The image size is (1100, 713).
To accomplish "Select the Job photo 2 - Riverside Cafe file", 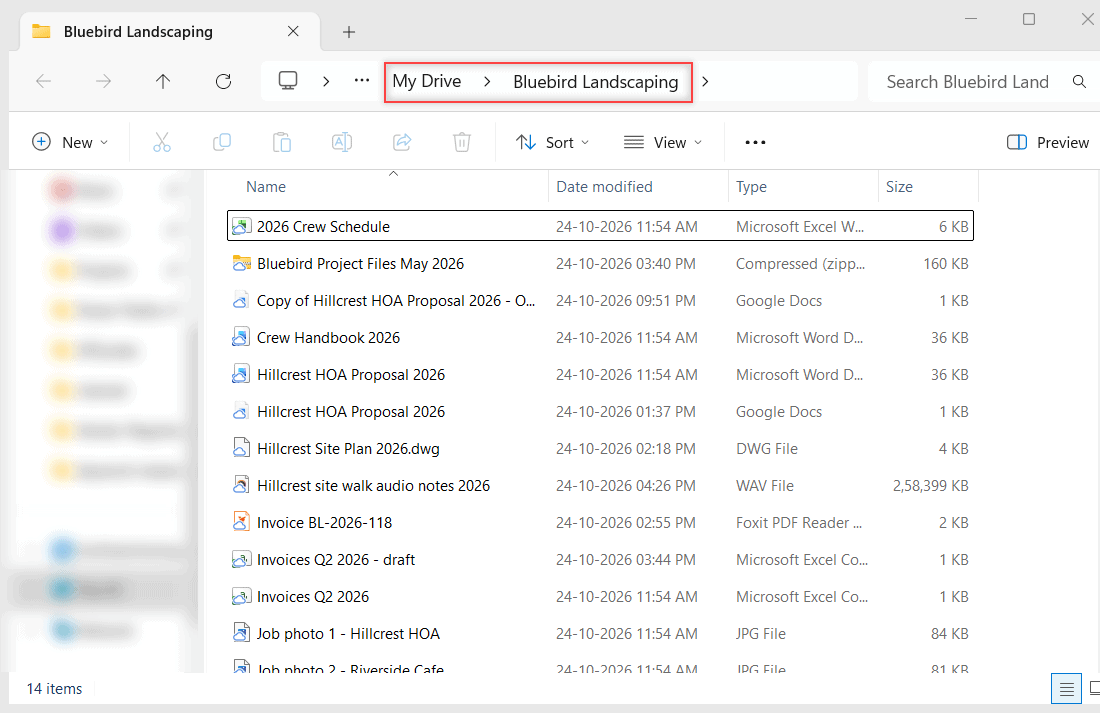I will 350,668.
